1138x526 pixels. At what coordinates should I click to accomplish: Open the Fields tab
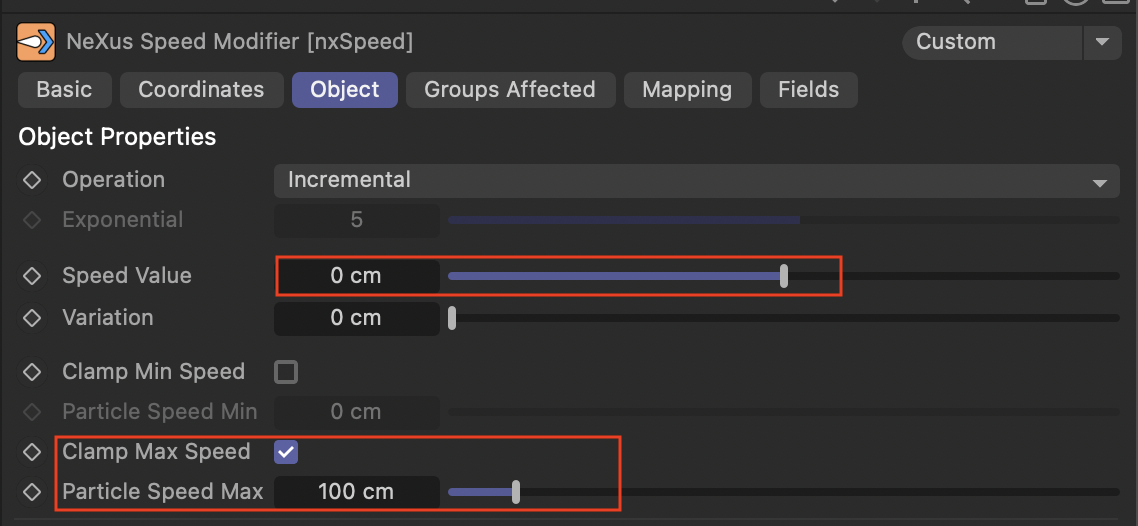tap(809, 90)
